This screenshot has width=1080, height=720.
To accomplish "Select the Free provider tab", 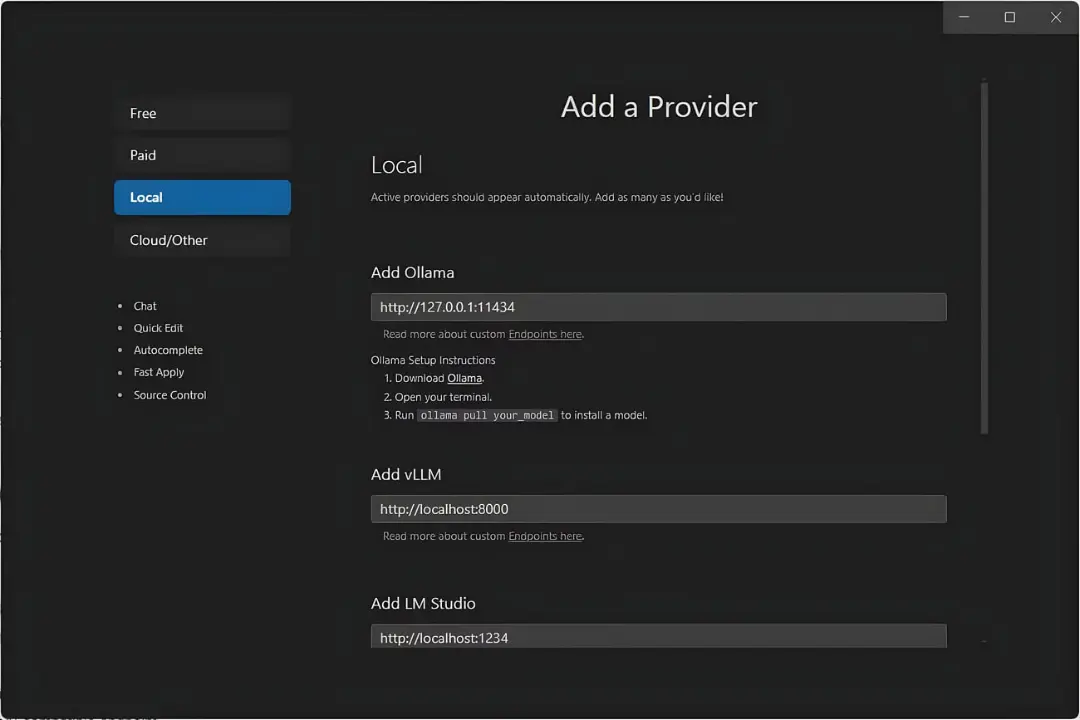I will pyautogui.click(x=202, y=113).
